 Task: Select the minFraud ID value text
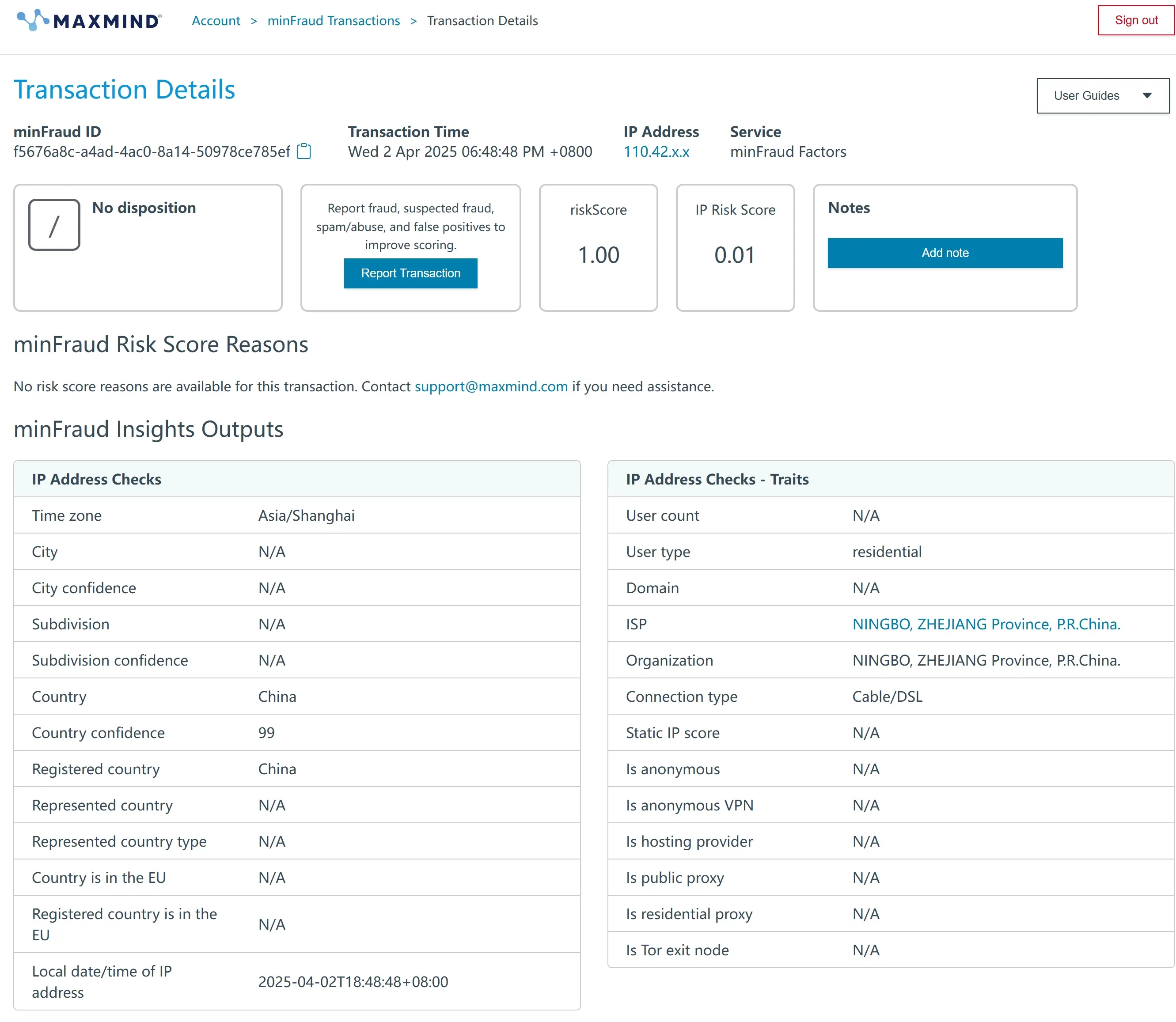152,151
